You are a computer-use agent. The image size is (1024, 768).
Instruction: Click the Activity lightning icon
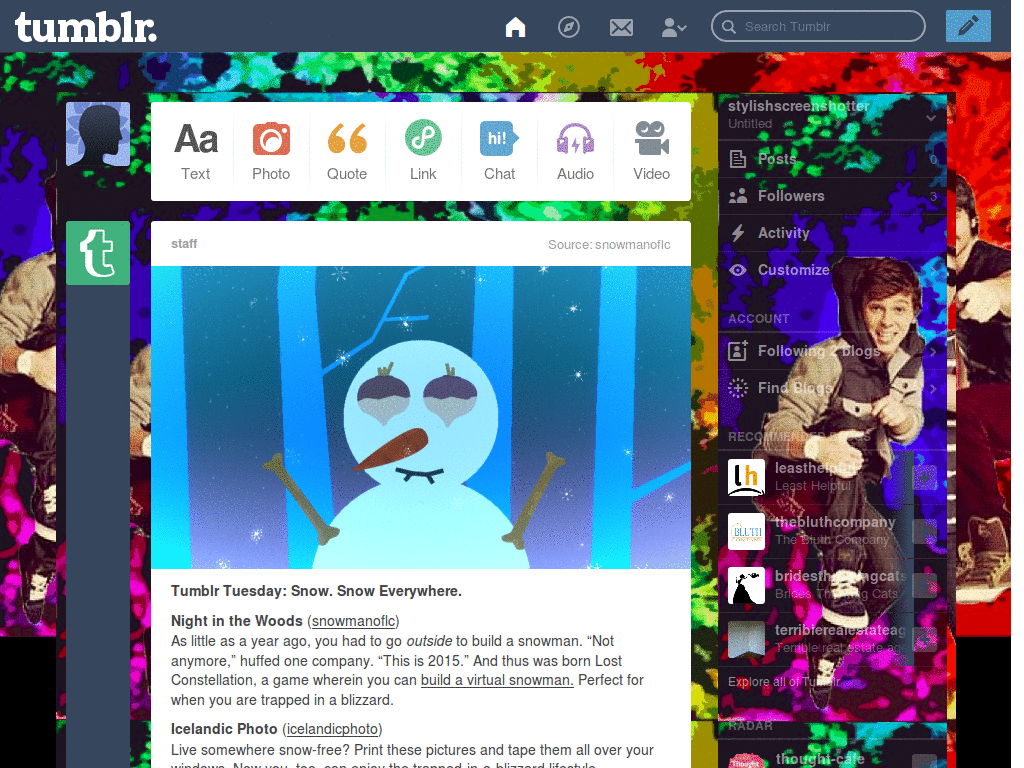click(738, 233)
